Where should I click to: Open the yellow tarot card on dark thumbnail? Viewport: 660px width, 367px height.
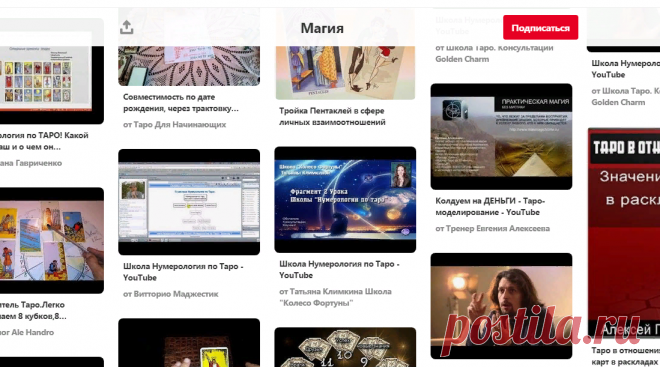point(189,343)
